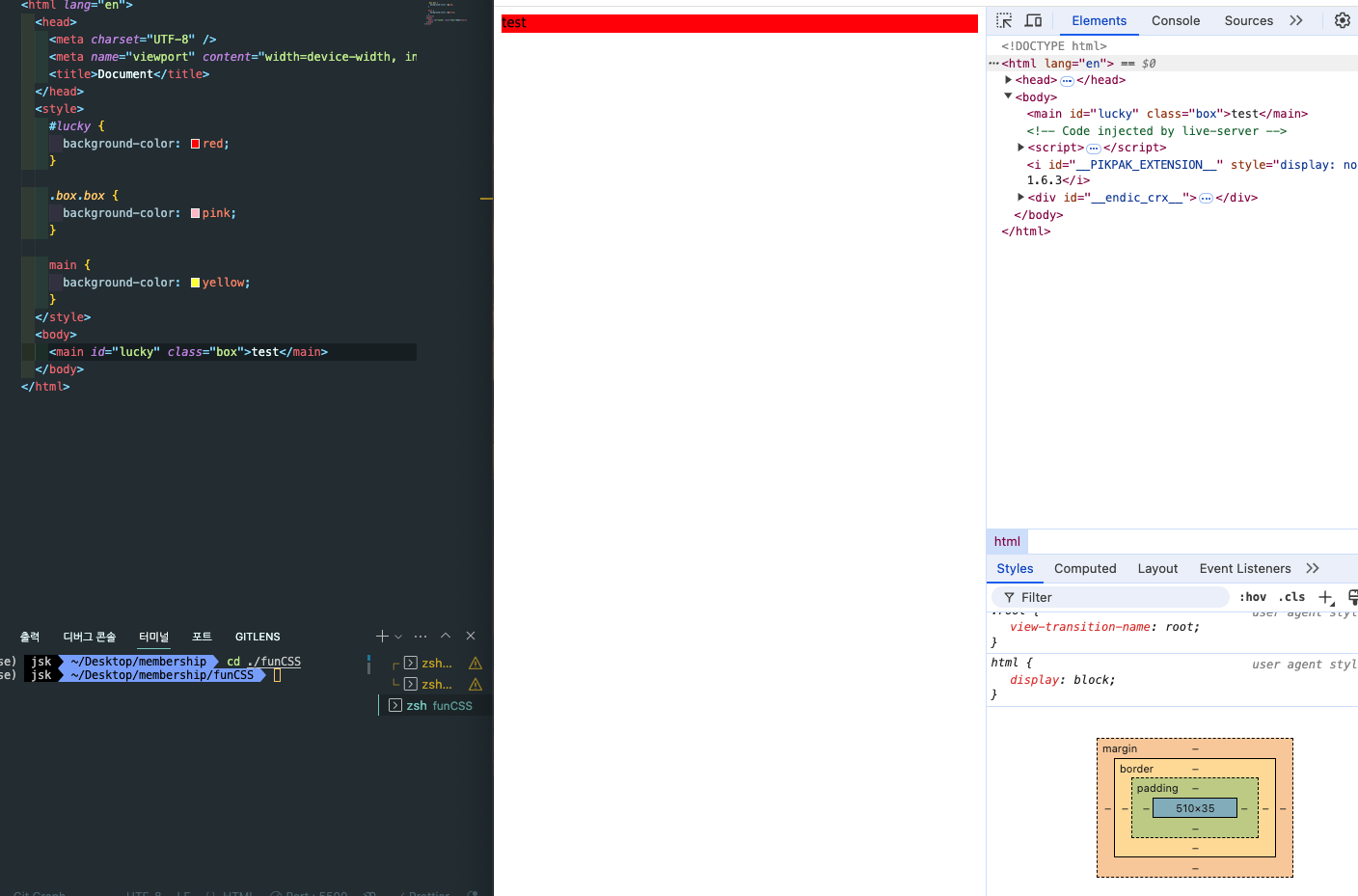Screen dimensions: 1358x896
Task: Click the ellipsis badge inside script element
Action: point(1094,149)
